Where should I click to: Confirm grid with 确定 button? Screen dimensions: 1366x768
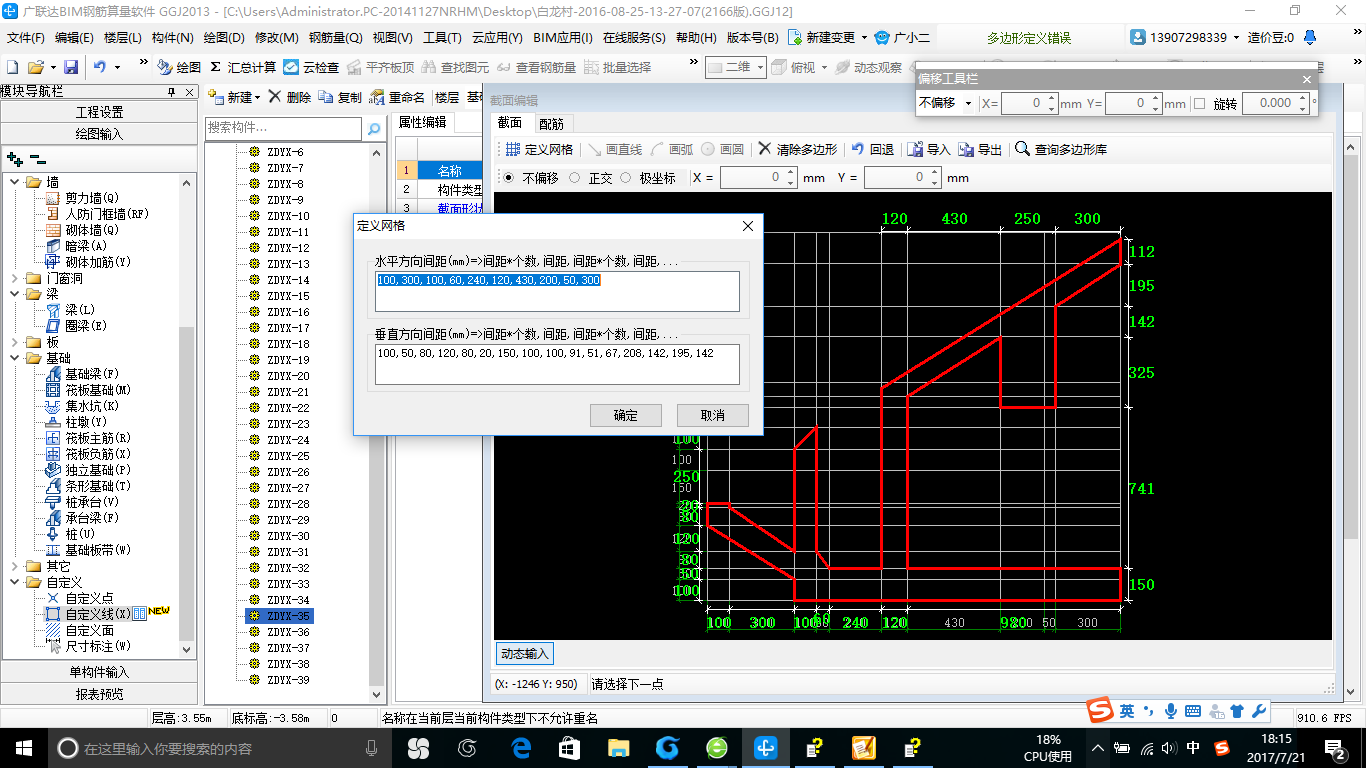coord(626,415)
